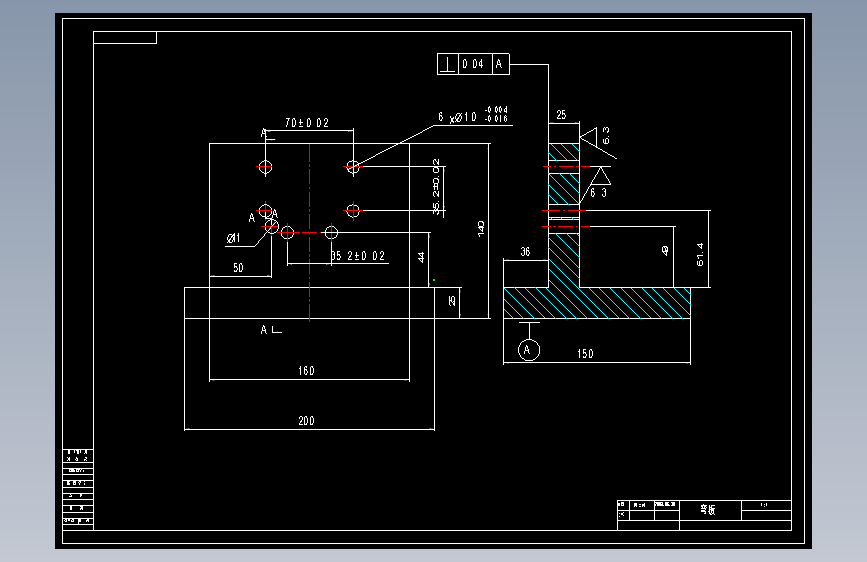Image resolution: width=867 pixels, height=562 pixels.
Task: Select the datum A box in tolerance frame
Action: [x=500, y=64]
